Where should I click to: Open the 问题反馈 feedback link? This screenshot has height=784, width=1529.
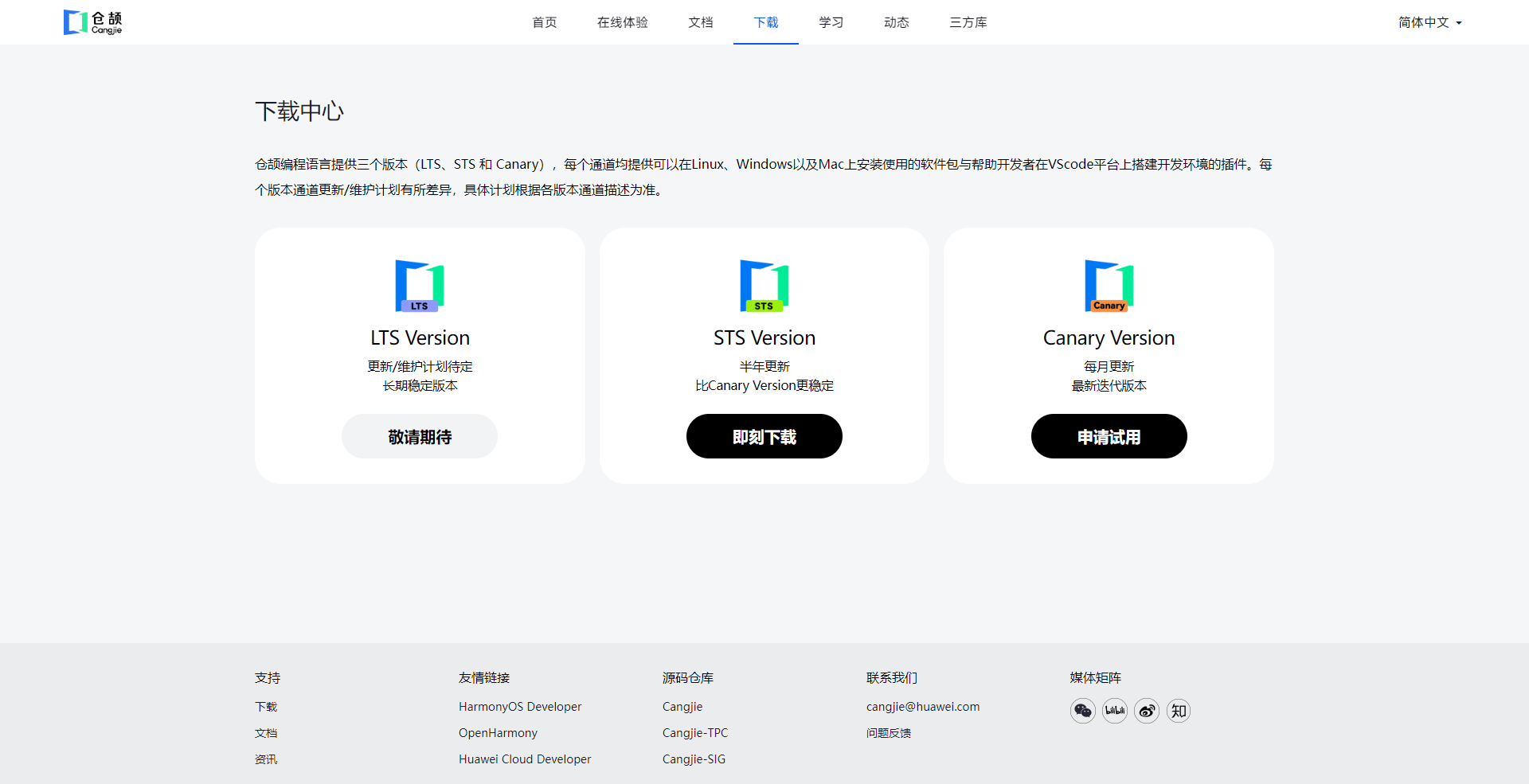[889, 733]
